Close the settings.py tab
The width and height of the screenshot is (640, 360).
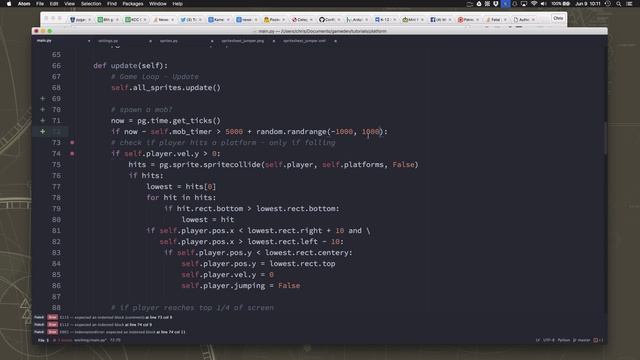tap(150, 41)
